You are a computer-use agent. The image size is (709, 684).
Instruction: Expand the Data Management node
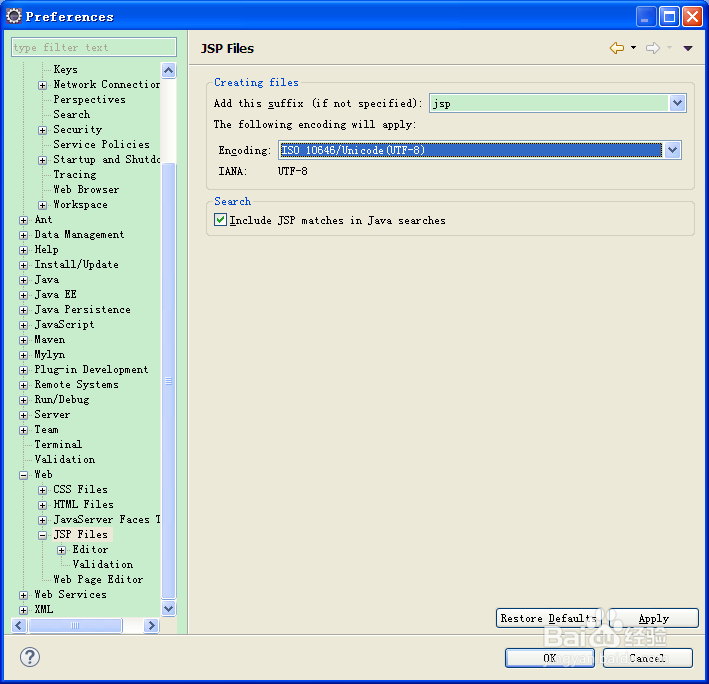[x=24, y=235]
